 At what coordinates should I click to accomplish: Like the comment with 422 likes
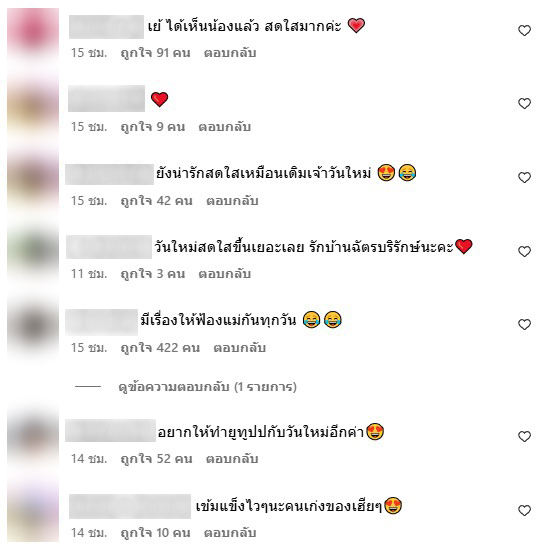(x=524, y=324)
